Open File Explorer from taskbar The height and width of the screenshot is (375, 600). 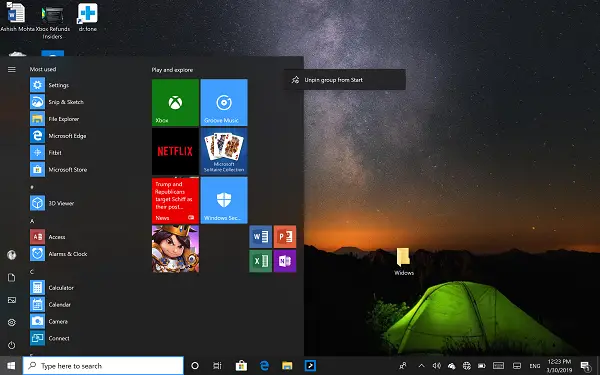click(287, 366)
